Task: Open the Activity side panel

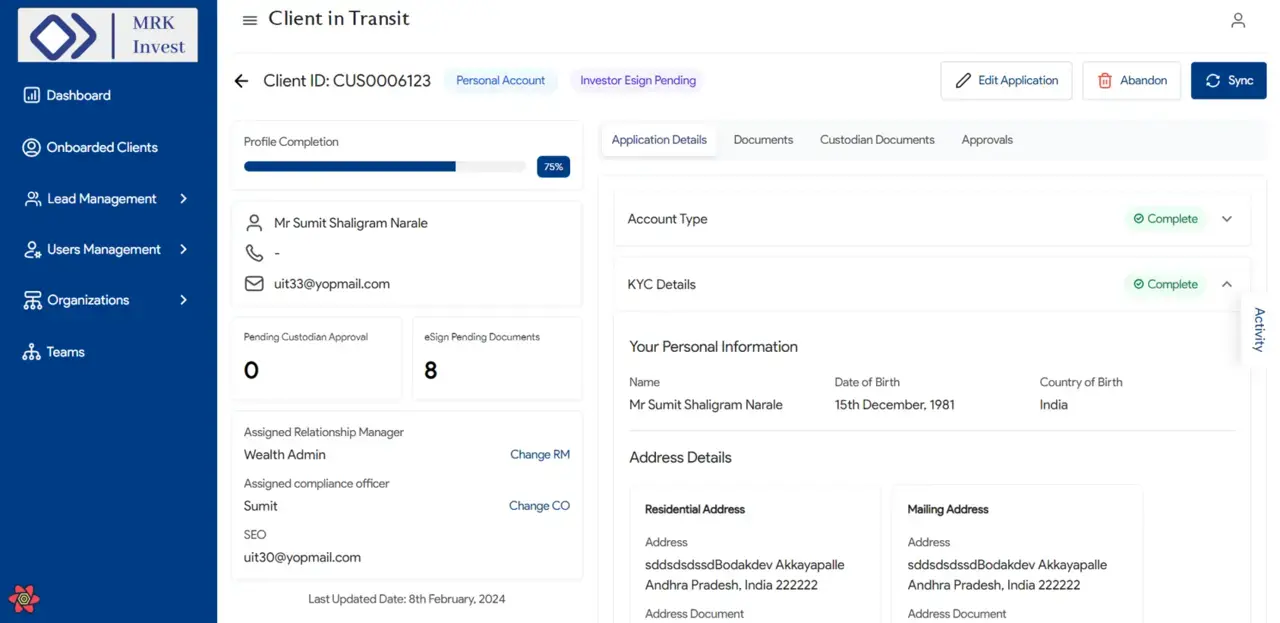Action: pyautogui.click(x=1259, y=329)
